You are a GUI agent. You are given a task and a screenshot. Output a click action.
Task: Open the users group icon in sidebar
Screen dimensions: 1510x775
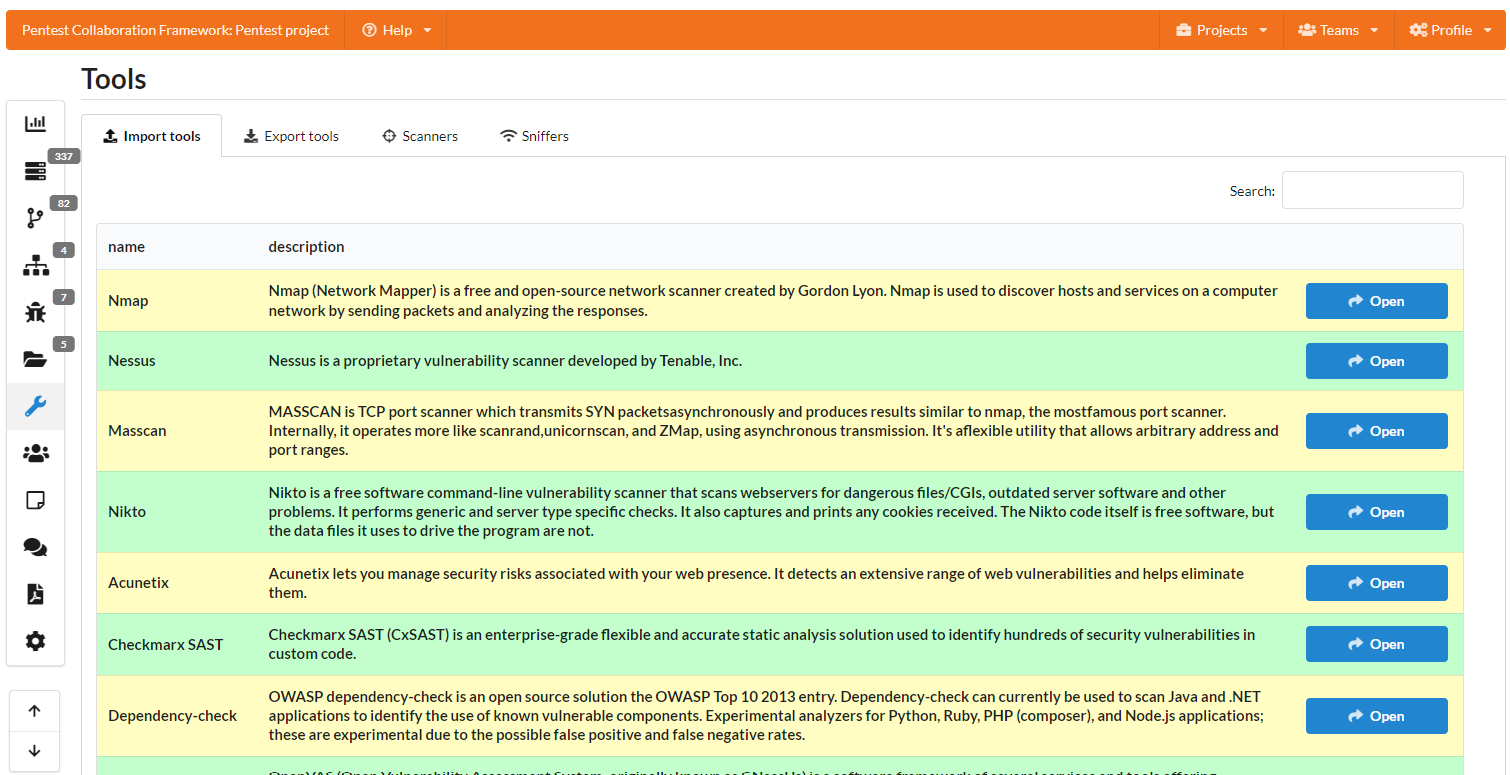coord(35,453)
